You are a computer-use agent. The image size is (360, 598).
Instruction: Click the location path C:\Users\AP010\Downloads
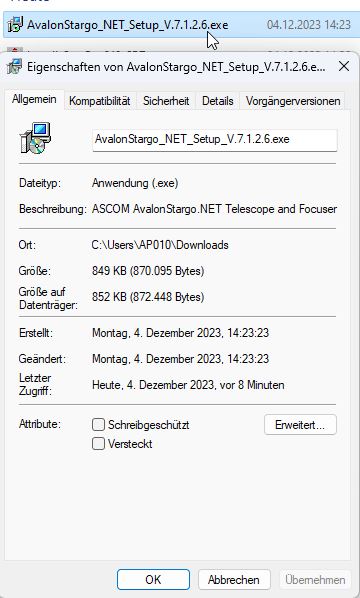point(160,245)
